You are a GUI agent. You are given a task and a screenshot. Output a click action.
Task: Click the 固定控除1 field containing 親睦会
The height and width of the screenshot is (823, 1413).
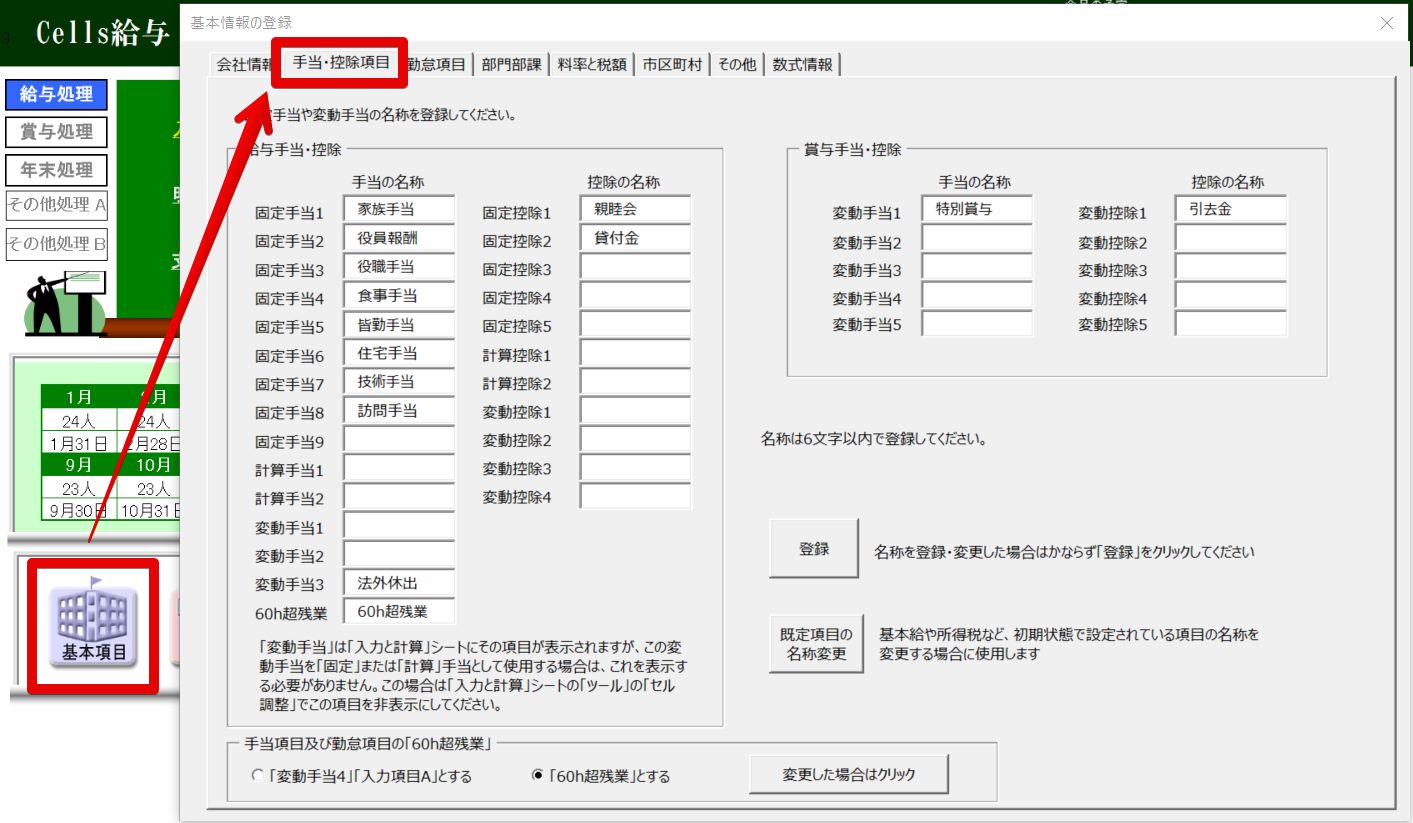coord(635,210)
